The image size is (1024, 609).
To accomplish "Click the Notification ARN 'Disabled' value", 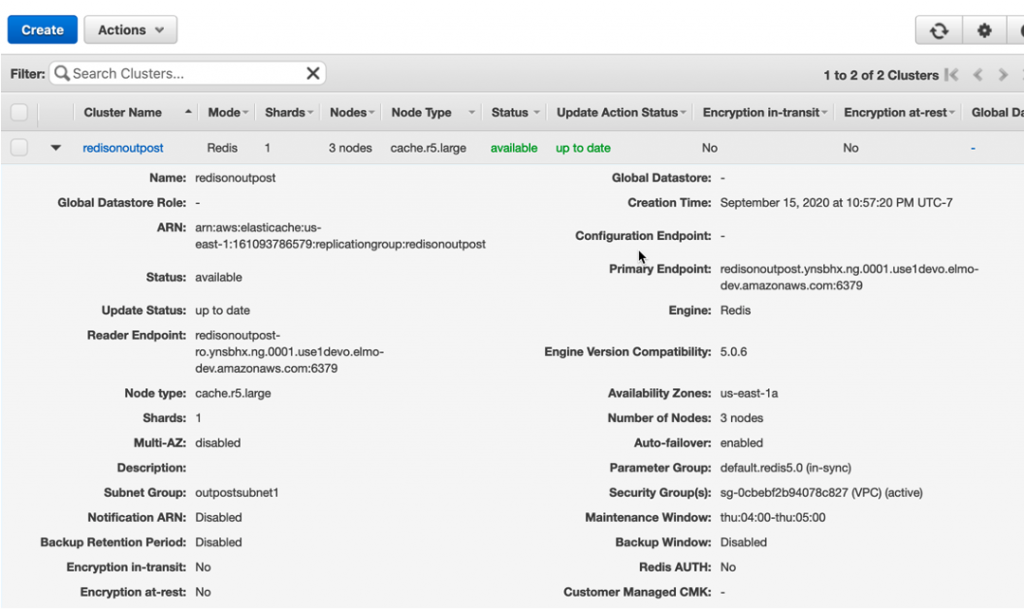I will coord(218,517).
